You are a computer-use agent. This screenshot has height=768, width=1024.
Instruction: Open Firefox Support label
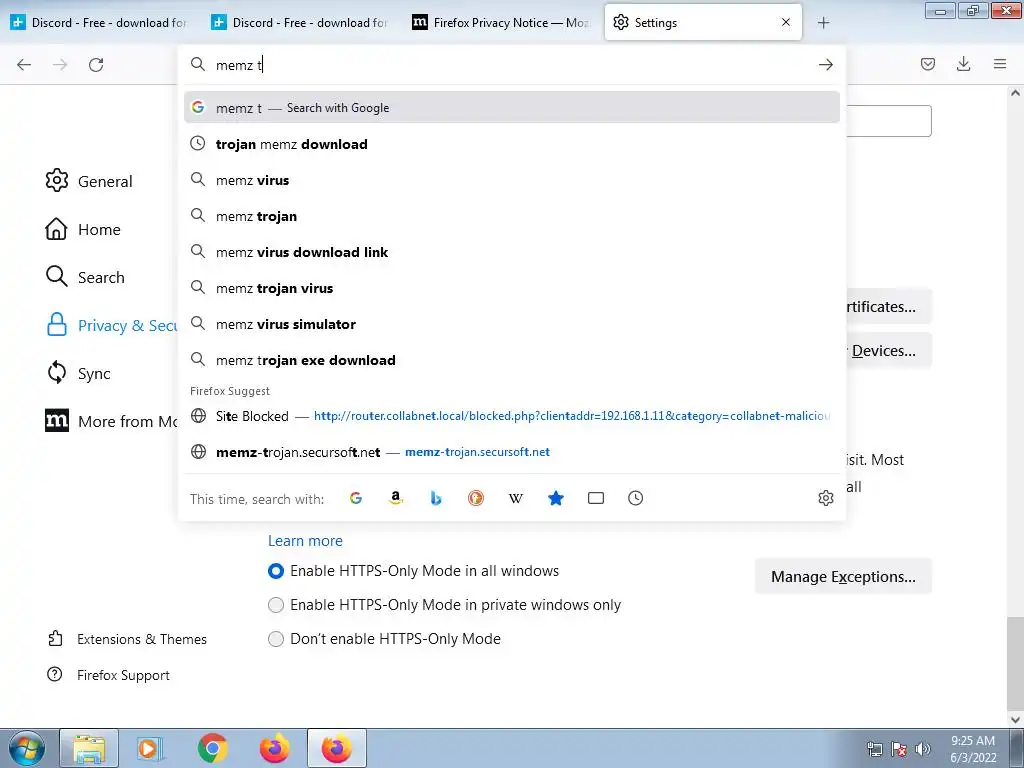pyautogui.click(x=123, y=675)
